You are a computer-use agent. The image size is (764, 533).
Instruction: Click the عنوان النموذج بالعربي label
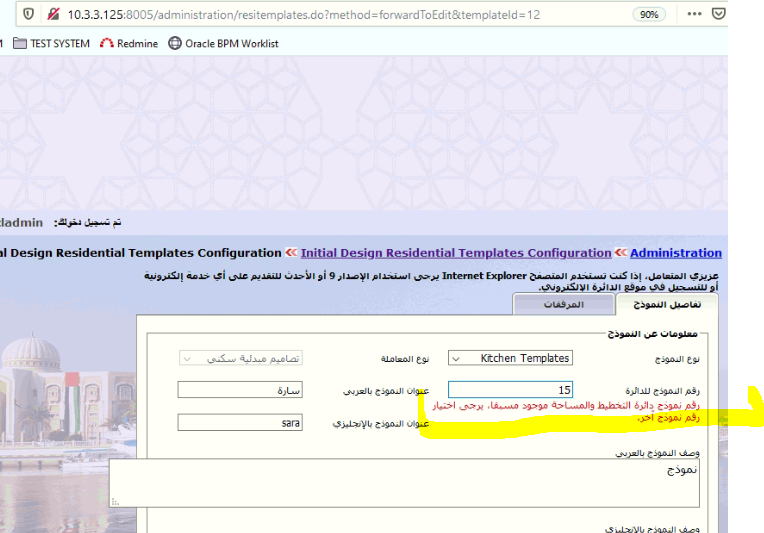click(x=386, y=391)
